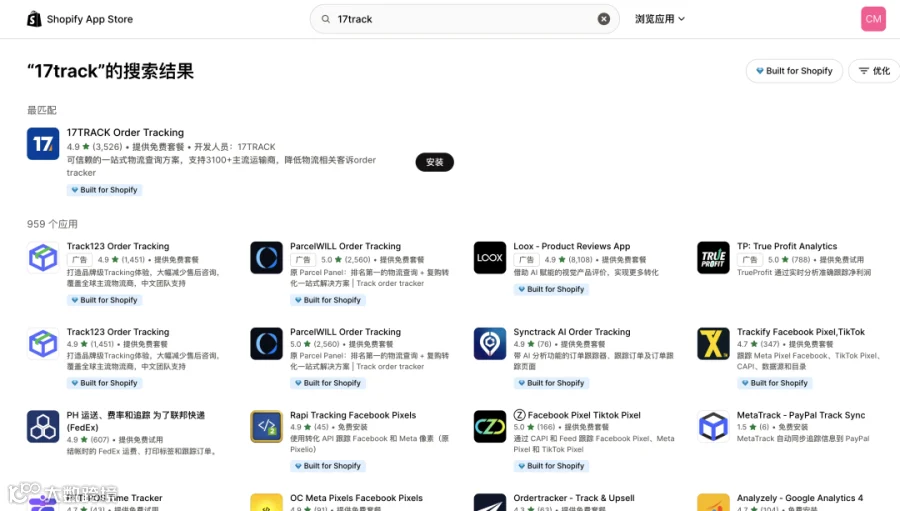Click Built for Shopify badge under 17TRACK
900x511 pixels.
[104, 189]
